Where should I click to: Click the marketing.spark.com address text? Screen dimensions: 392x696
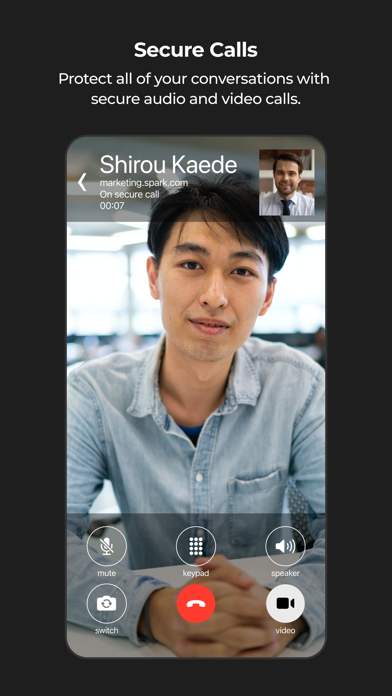[143, 182]
